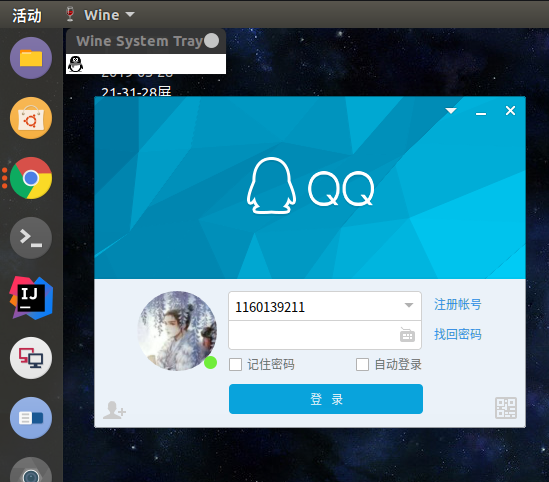
Task: Click the Wine glass icon in top bar
Action: [x=70, y=14]
